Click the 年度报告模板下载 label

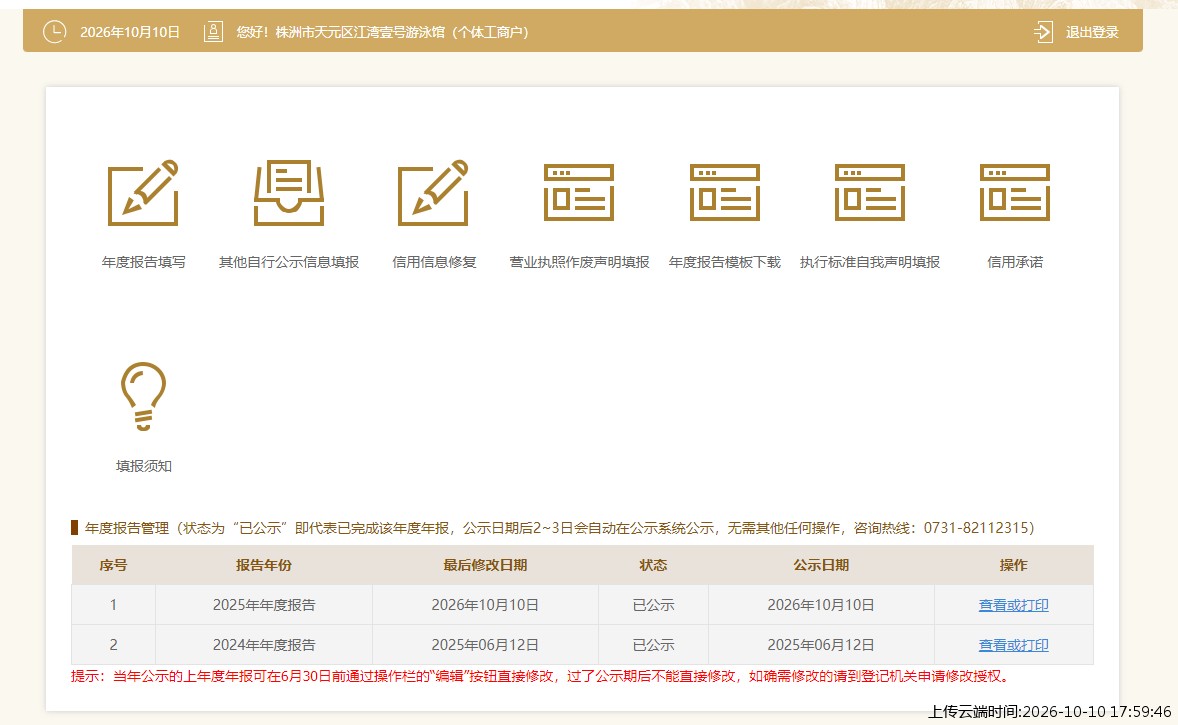[724, 262]
